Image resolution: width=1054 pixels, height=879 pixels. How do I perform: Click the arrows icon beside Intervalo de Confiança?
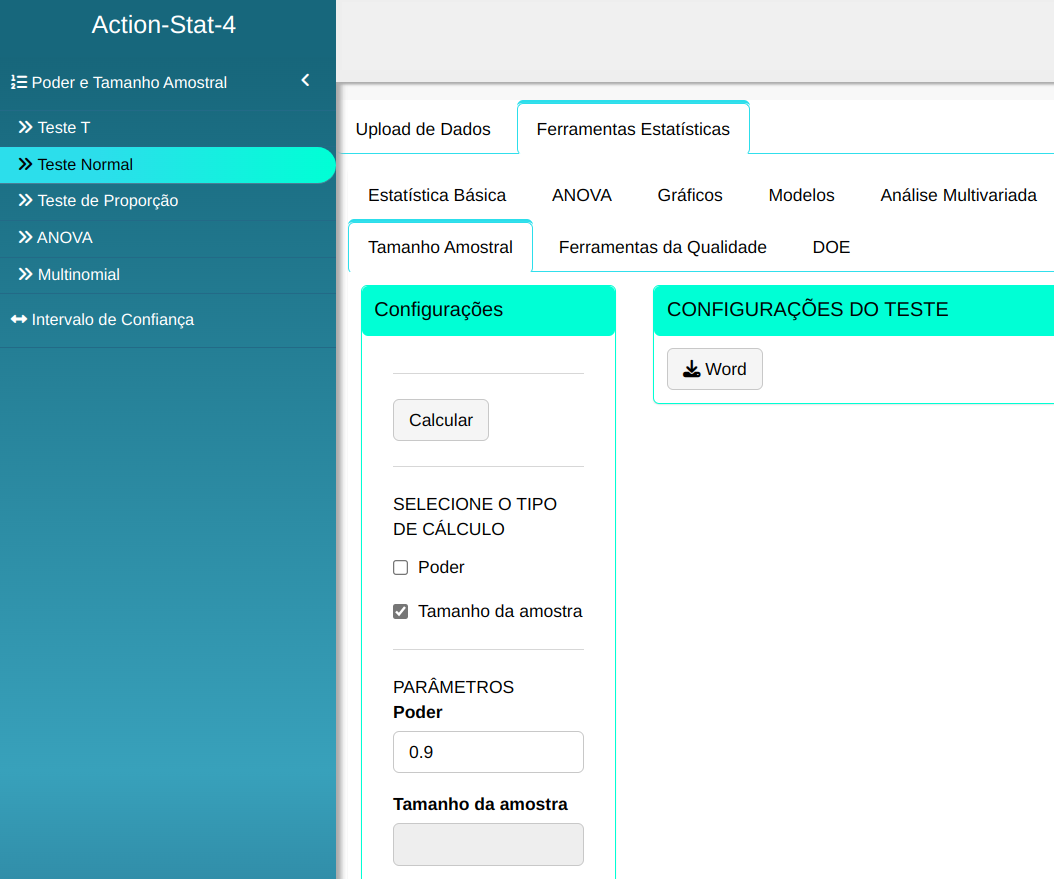coord(18,320)
